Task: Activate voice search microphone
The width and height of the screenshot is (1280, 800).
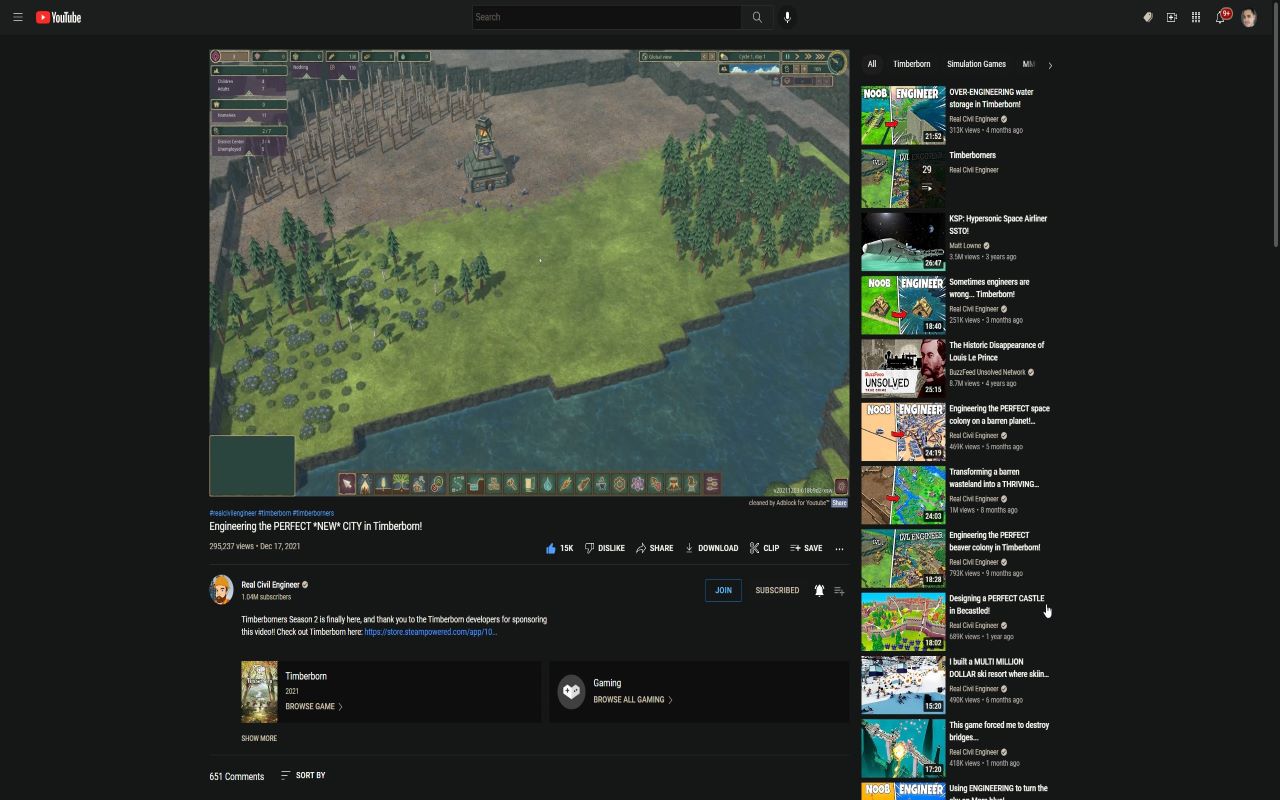Action: click(x=787, y=17)
